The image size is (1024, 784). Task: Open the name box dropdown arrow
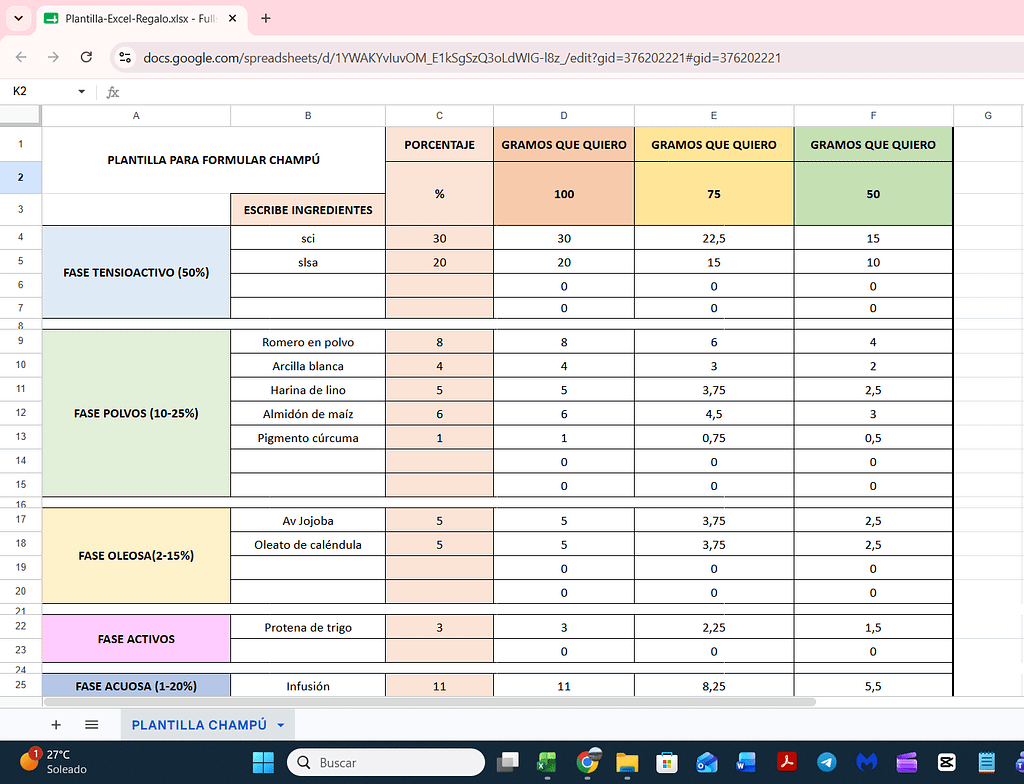pyautogui.click(x=82, y=91)
